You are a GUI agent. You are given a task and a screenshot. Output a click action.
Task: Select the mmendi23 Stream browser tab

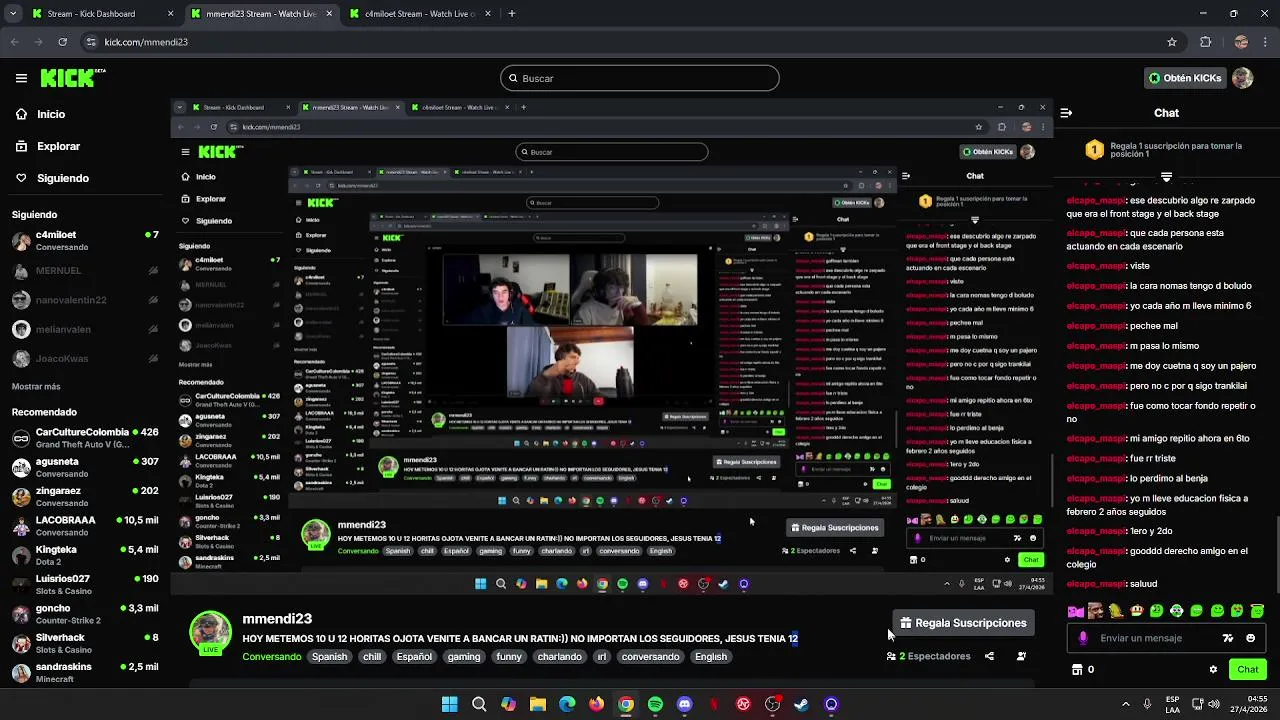pos(262,14)
